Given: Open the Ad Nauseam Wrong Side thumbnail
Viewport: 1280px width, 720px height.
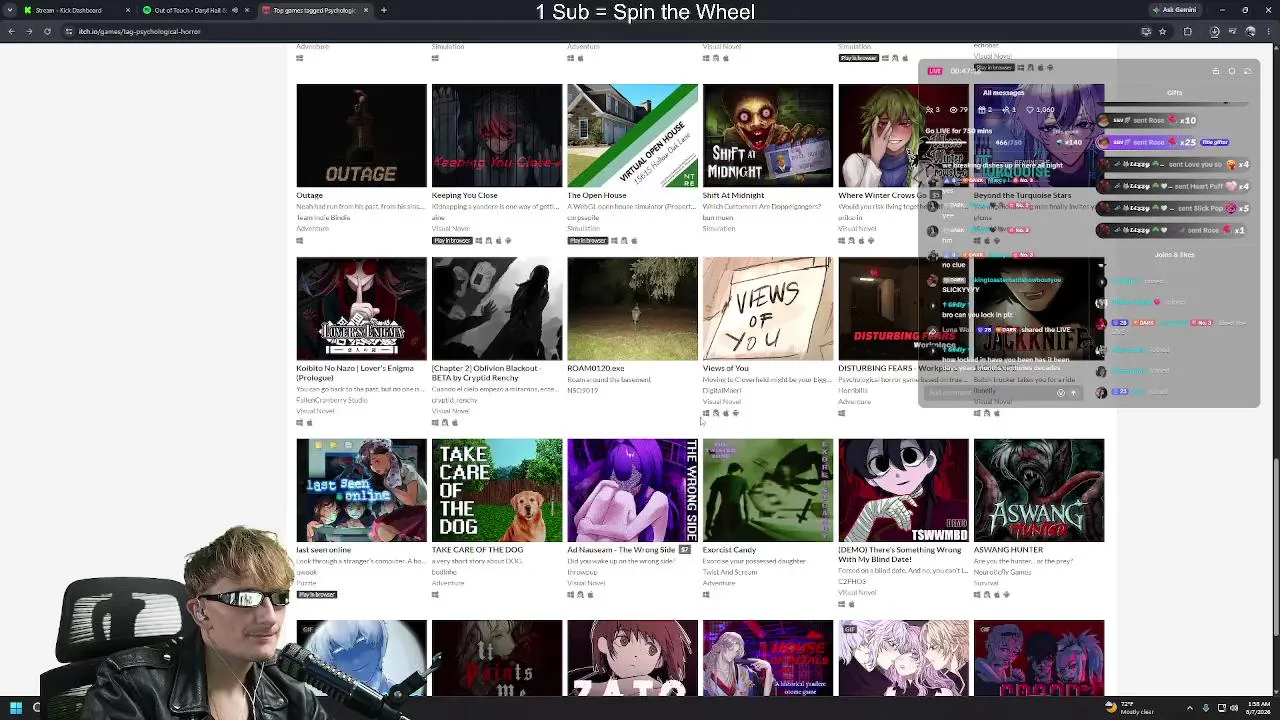Looking at the screenshot, I should (x=632, y=490).
